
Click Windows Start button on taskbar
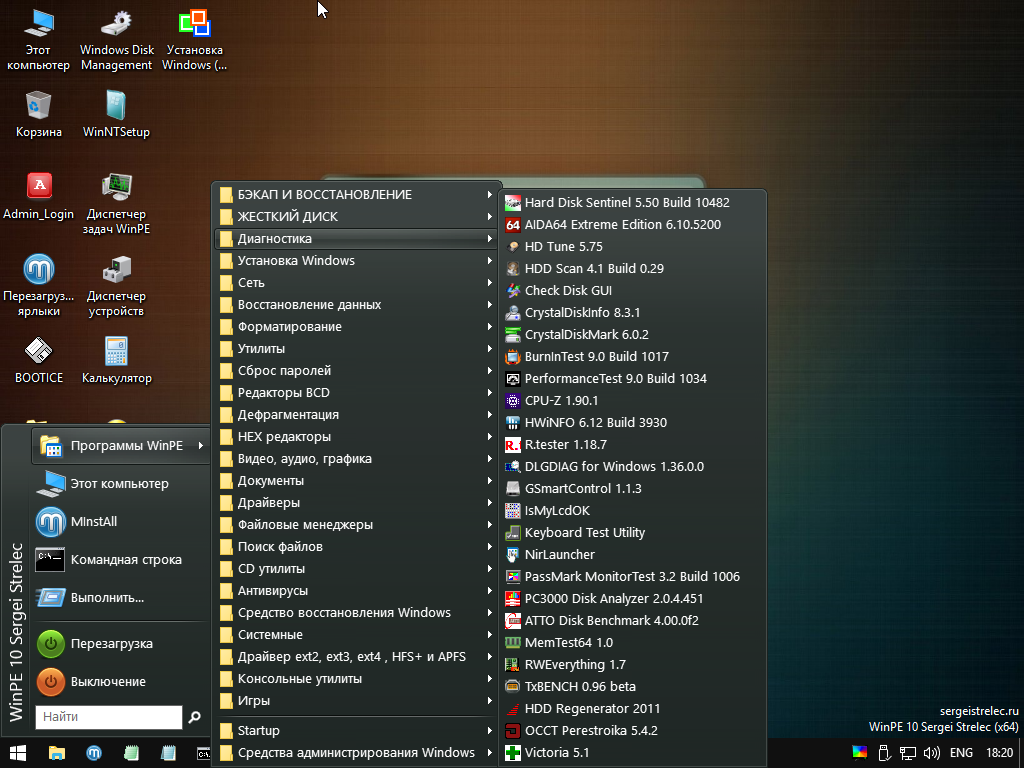pyautogui.click(x=18, y=754)
